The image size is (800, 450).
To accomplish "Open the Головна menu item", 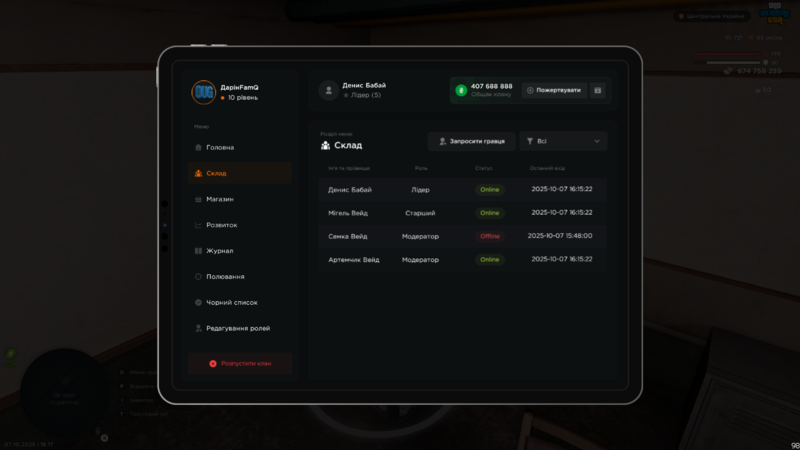I will [239, 147].
